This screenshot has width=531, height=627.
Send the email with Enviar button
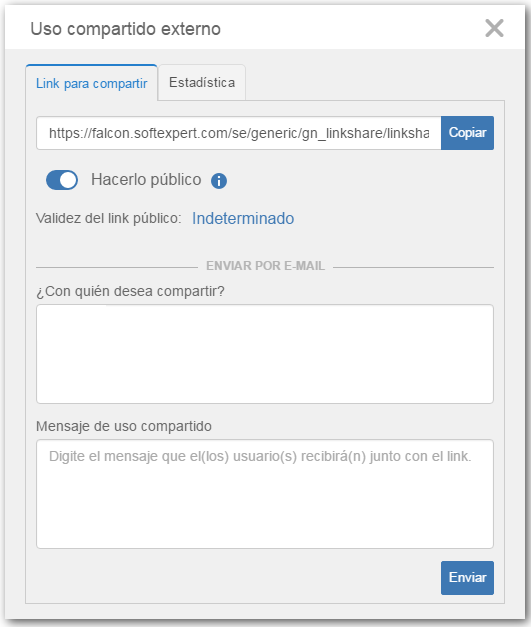[x=467, y=578]
